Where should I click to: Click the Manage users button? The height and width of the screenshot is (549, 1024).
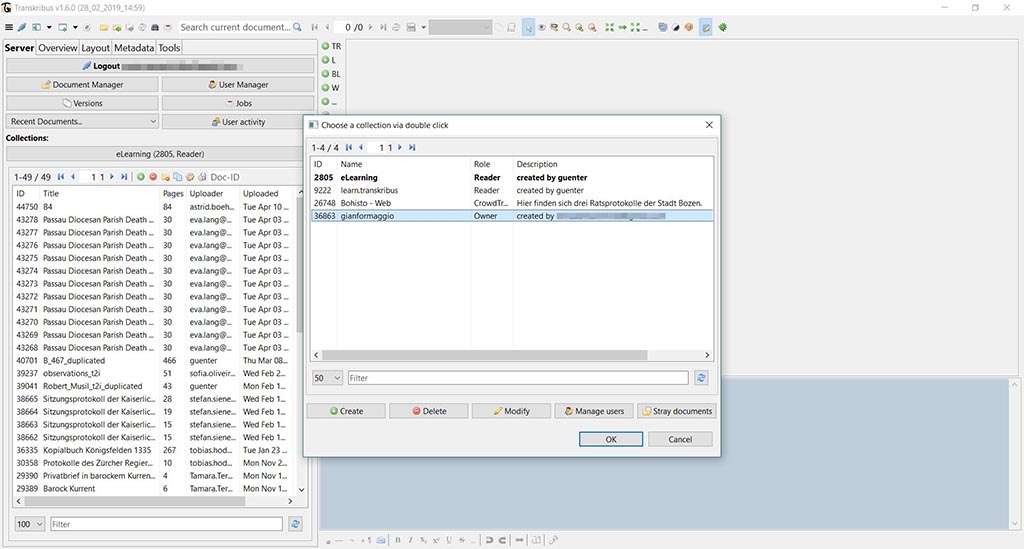(594, 411)
